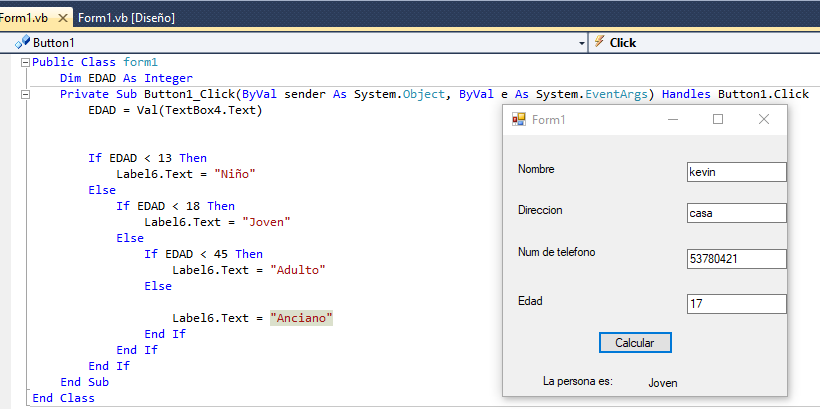Close the running Form1 window
The width and height of the screenshot is (820, 409).
click(x=763, y=119)
